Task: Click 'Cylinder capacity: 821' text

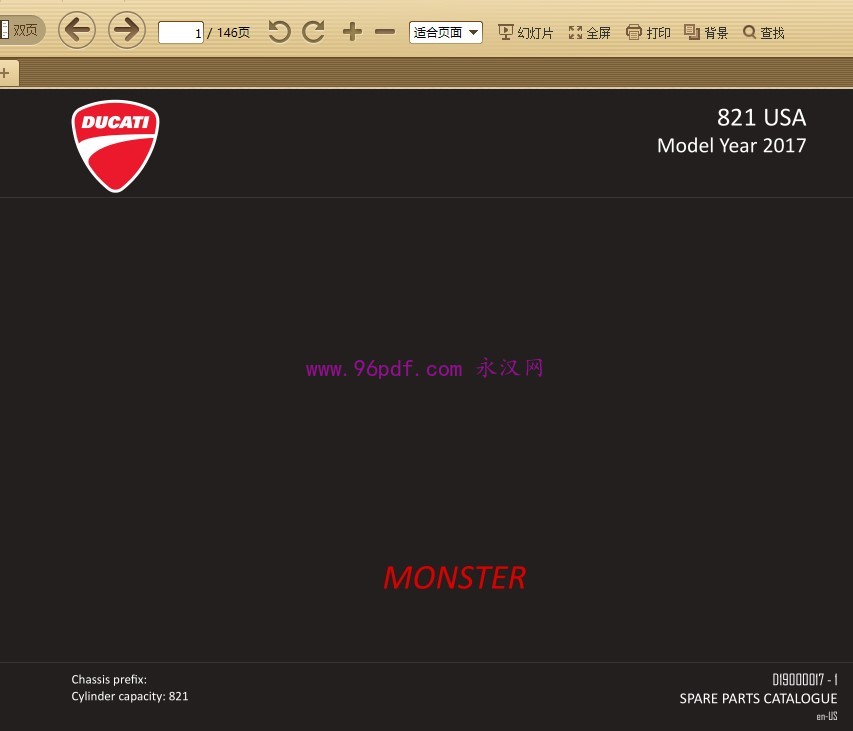Action: click(129, 696)
